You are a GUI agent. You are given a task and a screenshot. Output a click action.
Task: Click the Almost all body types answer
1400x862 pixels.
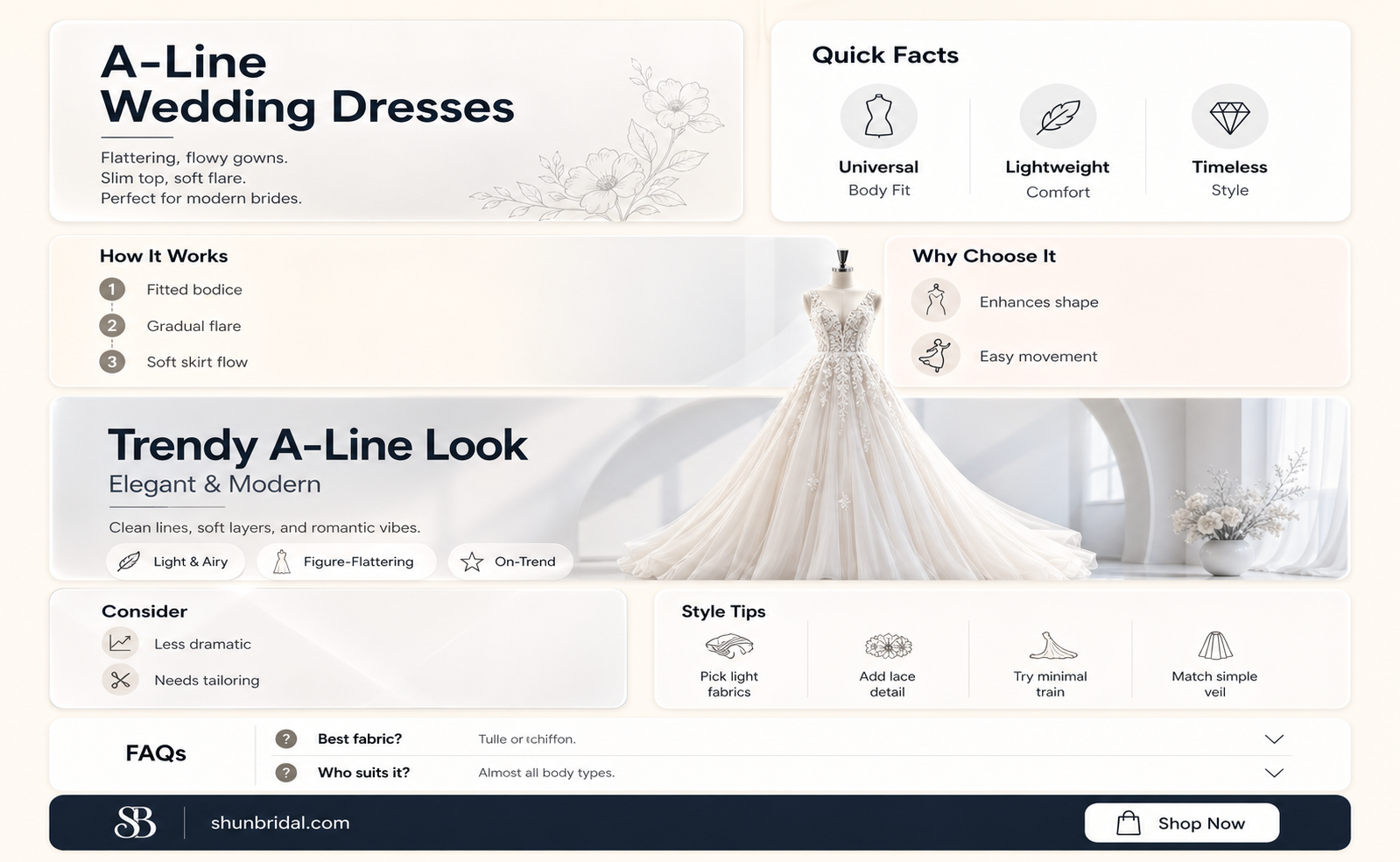(x=546, y=773)
